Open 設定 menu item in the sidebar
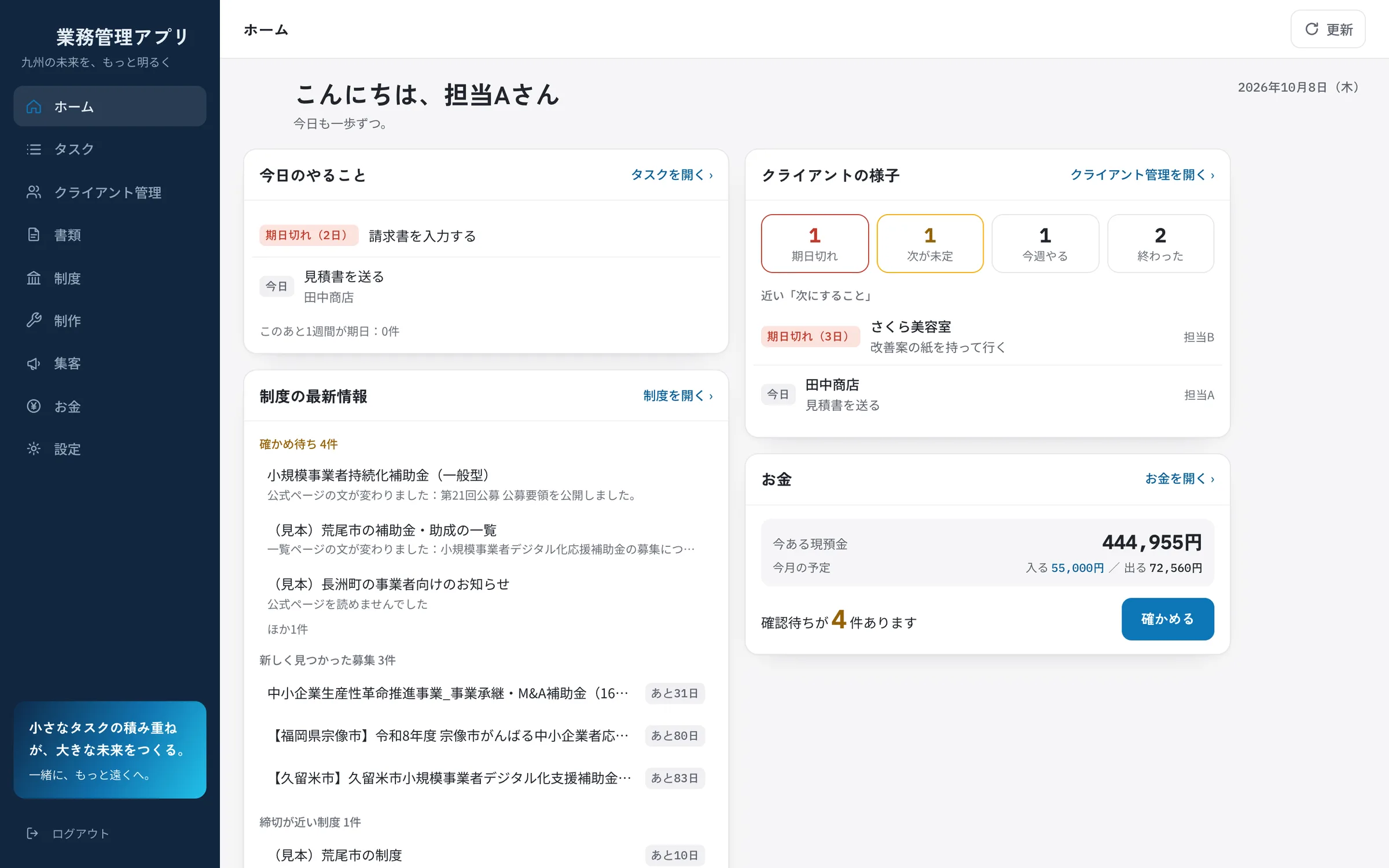 [110, 449]
